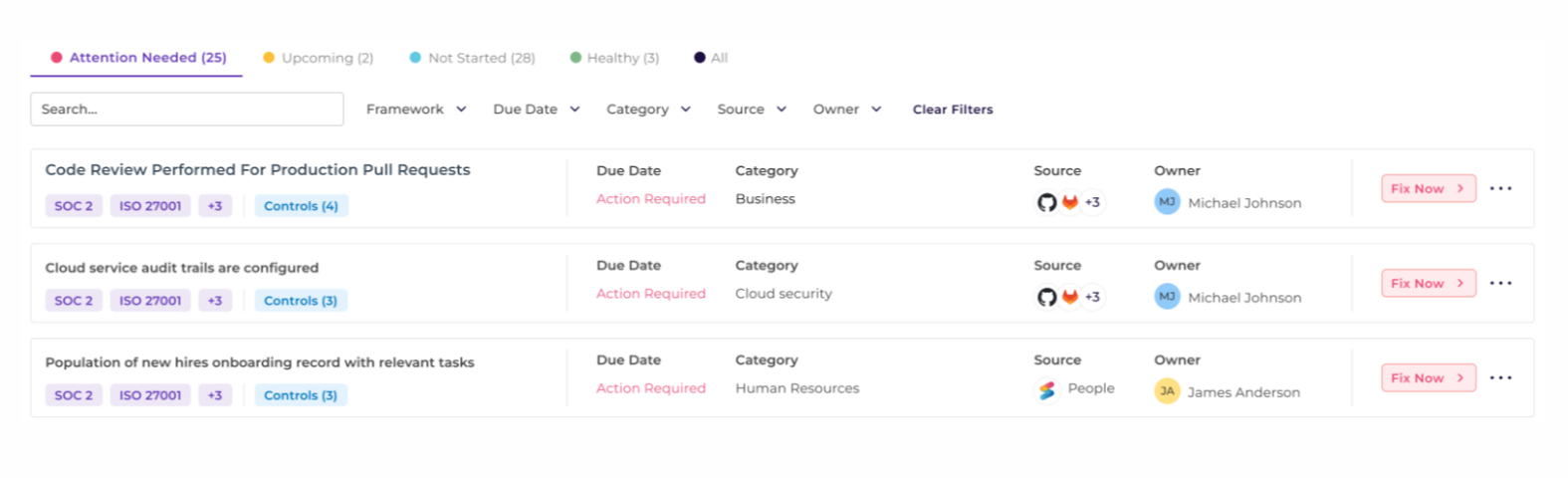Expand the Source filter dropdown
The width and height of the screenshot is (1568, 478).
pyautogui.click(x=752, y=110)
